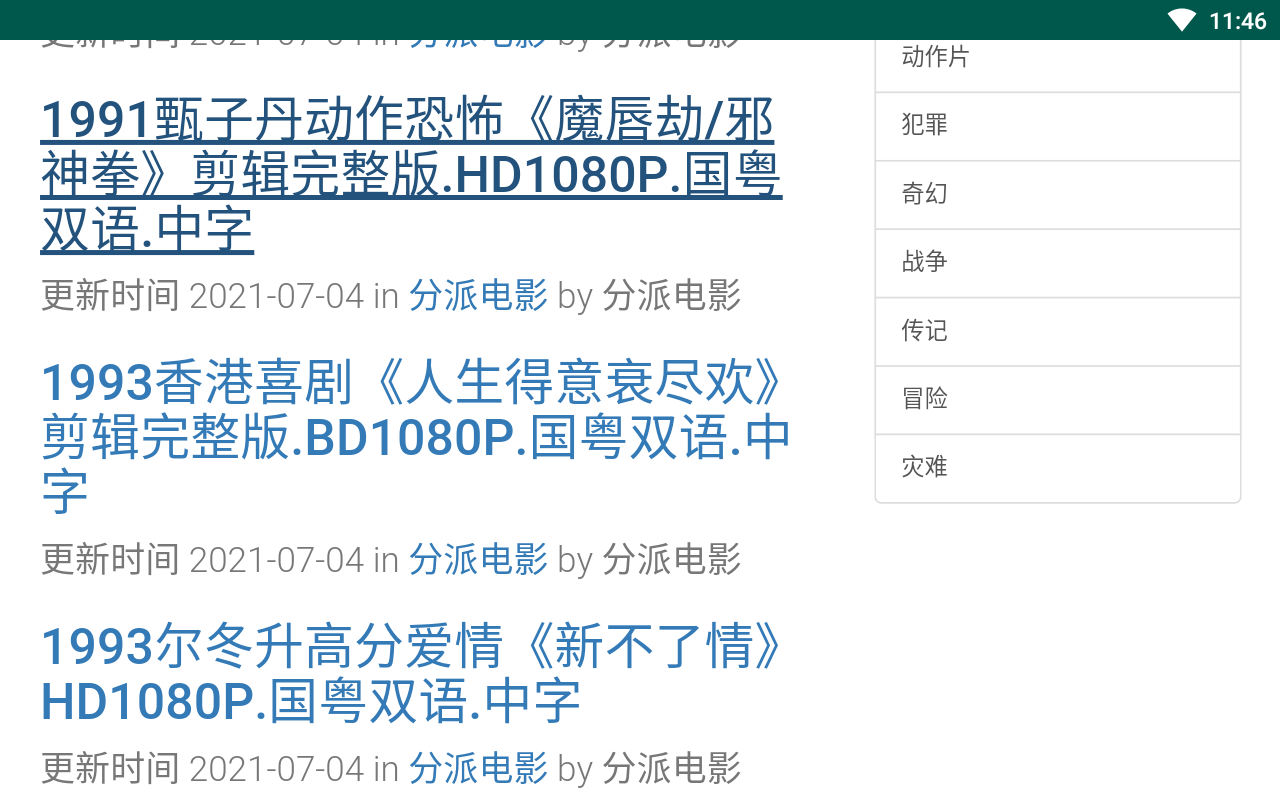Choose the 冒险 genre in sidebar
The width and height of the screenshot is (1280, 800).
[x=1058, y=399]
